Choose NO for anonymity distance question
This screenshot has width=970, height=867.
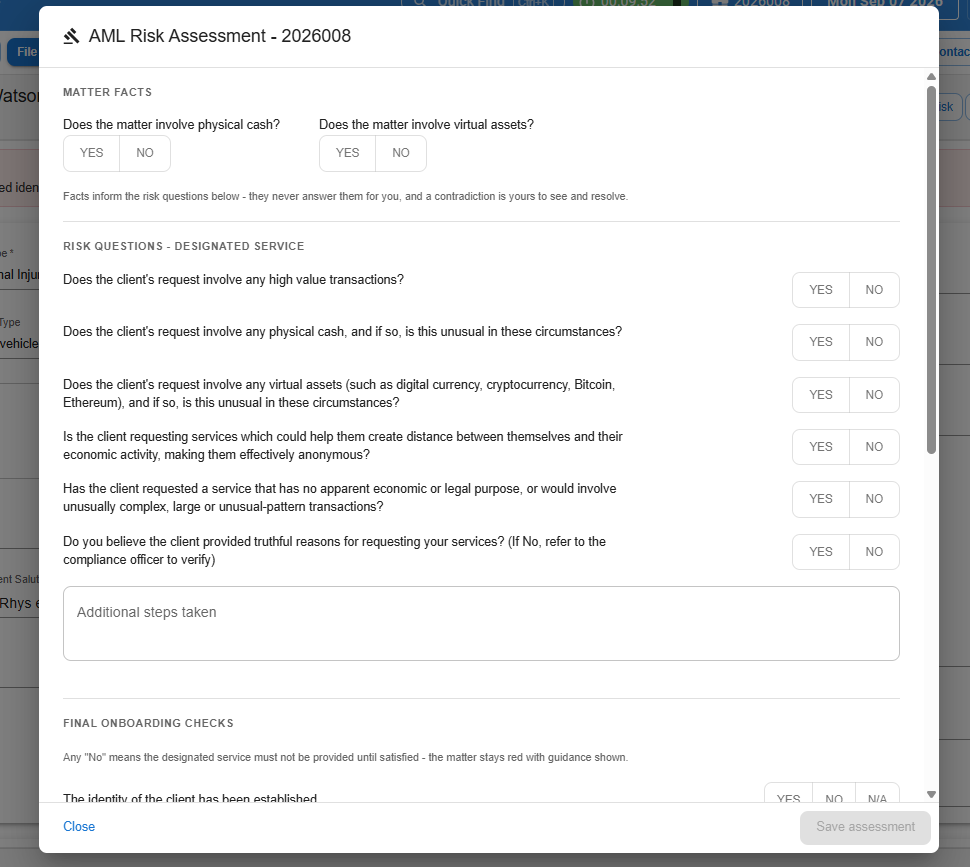pos(874,447)
